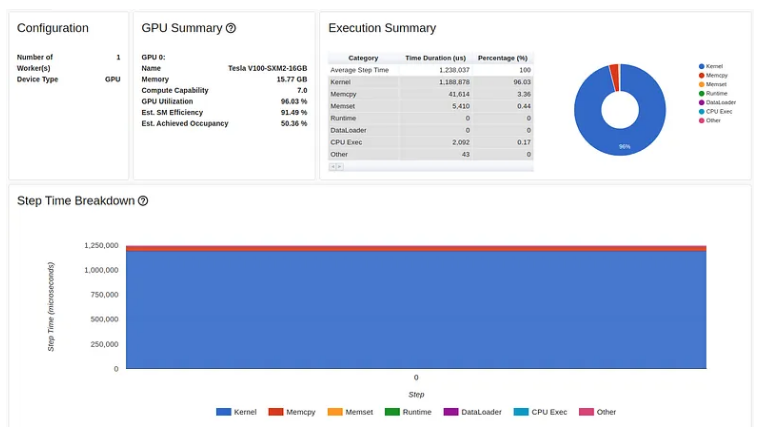Select Memset orange swatch in step chart legend
The height and width of the screenshot is (440, 762).
tap(335, 412)
